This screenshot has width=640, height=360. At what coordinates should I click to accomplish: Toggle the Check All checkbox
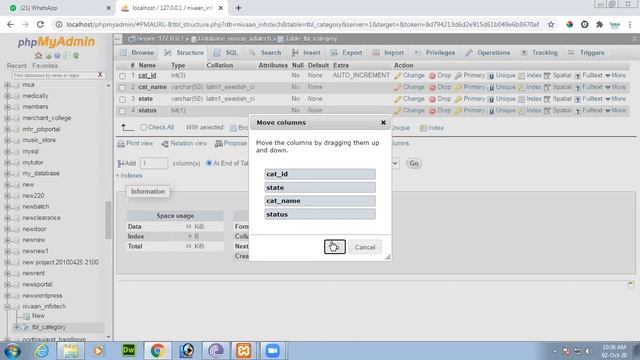[143, 127]
